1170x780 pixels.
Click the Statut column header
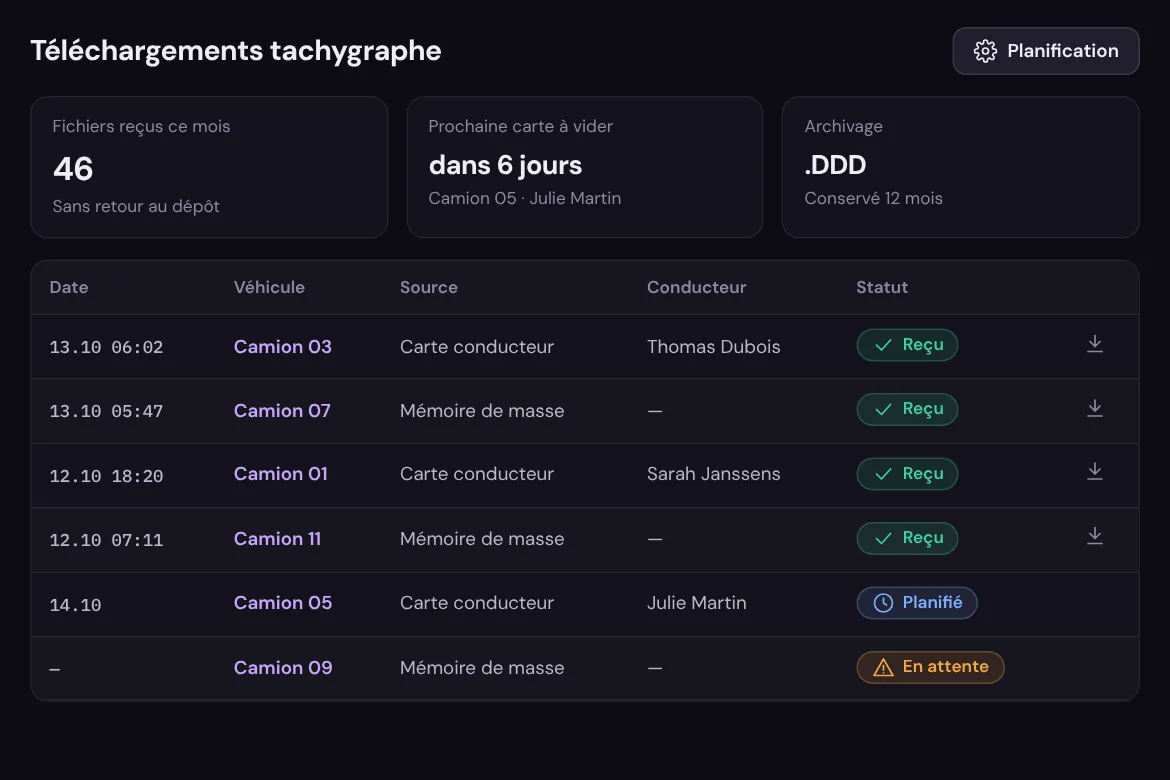(x=882, y=287)
